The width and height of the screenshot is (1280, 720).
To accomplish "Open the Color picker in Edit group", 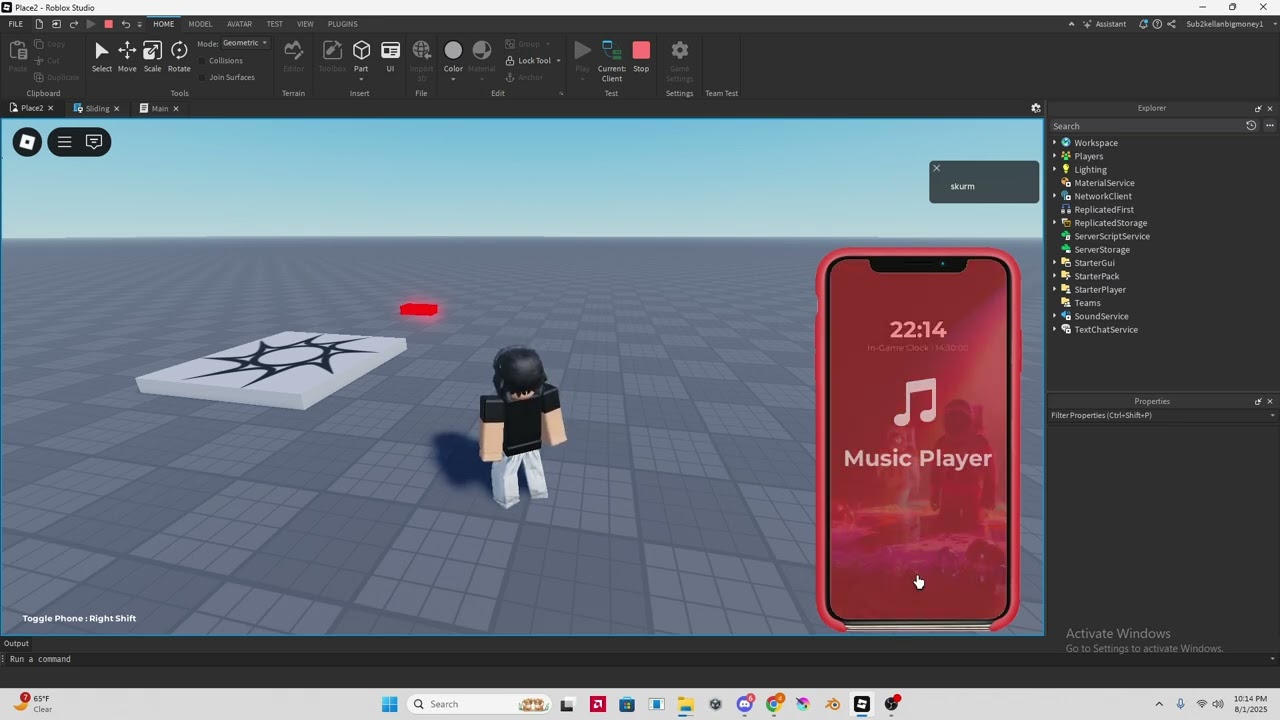I will point(453,57).
